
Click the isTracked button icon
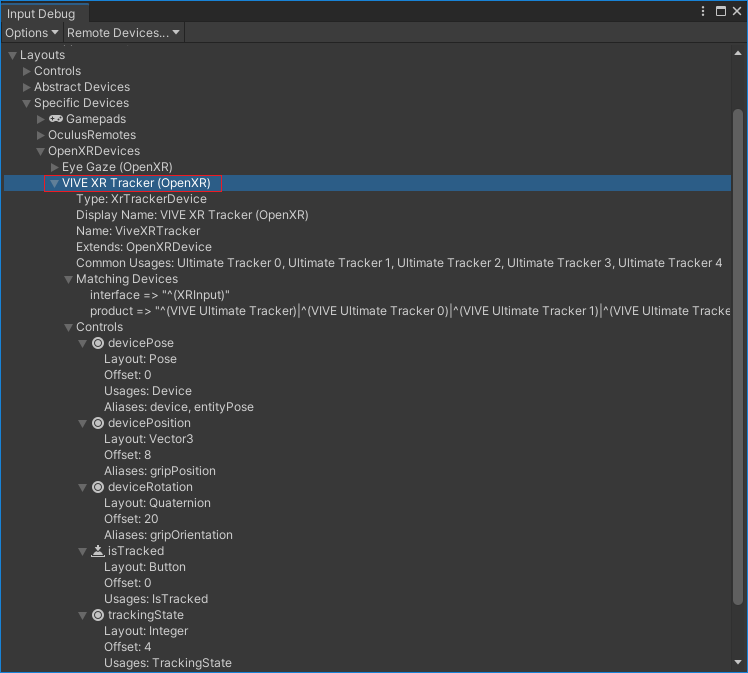click(98, 551)
